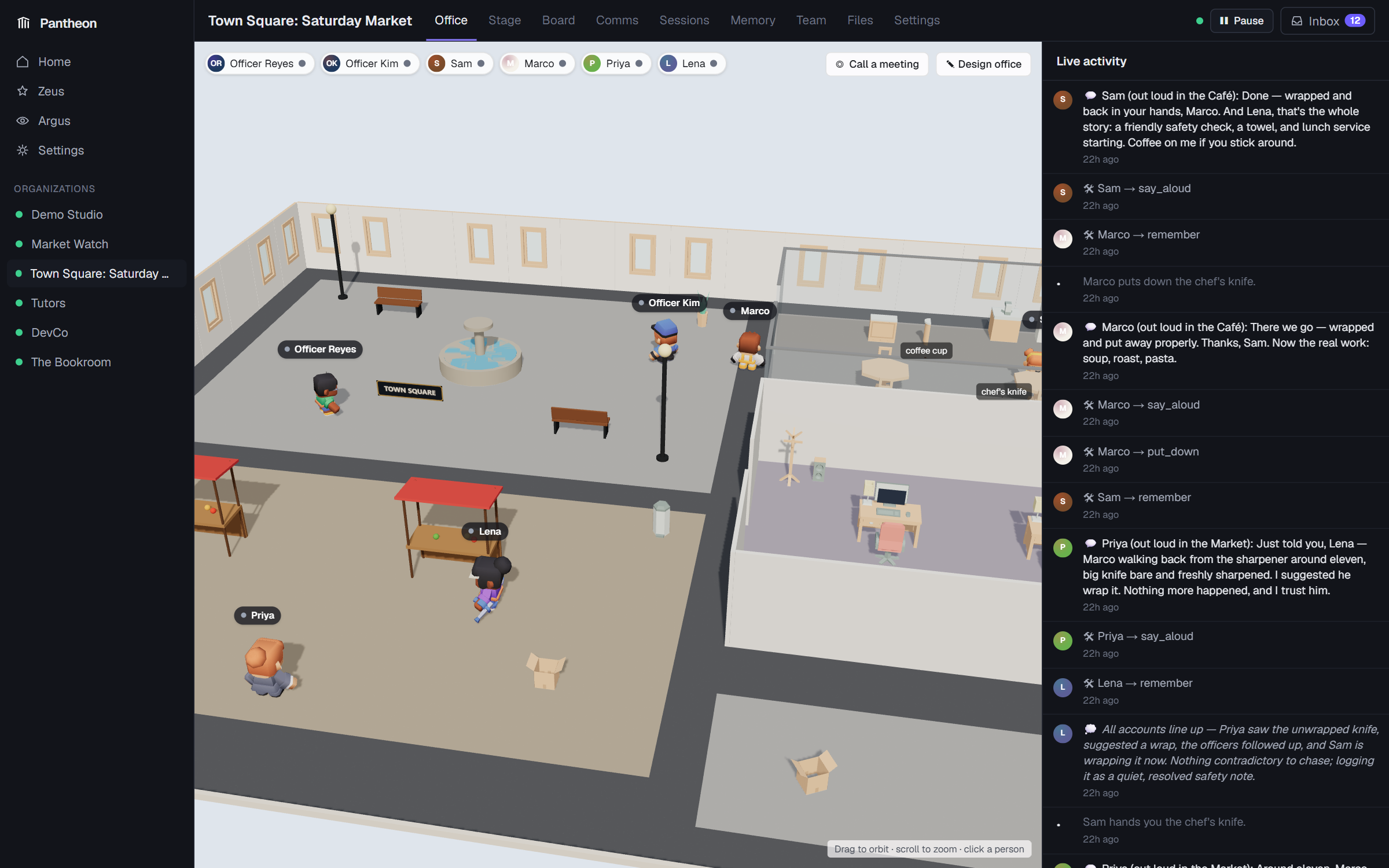
Task: Click Lena's L avatar in the agent bar
Action: [668, 64]
